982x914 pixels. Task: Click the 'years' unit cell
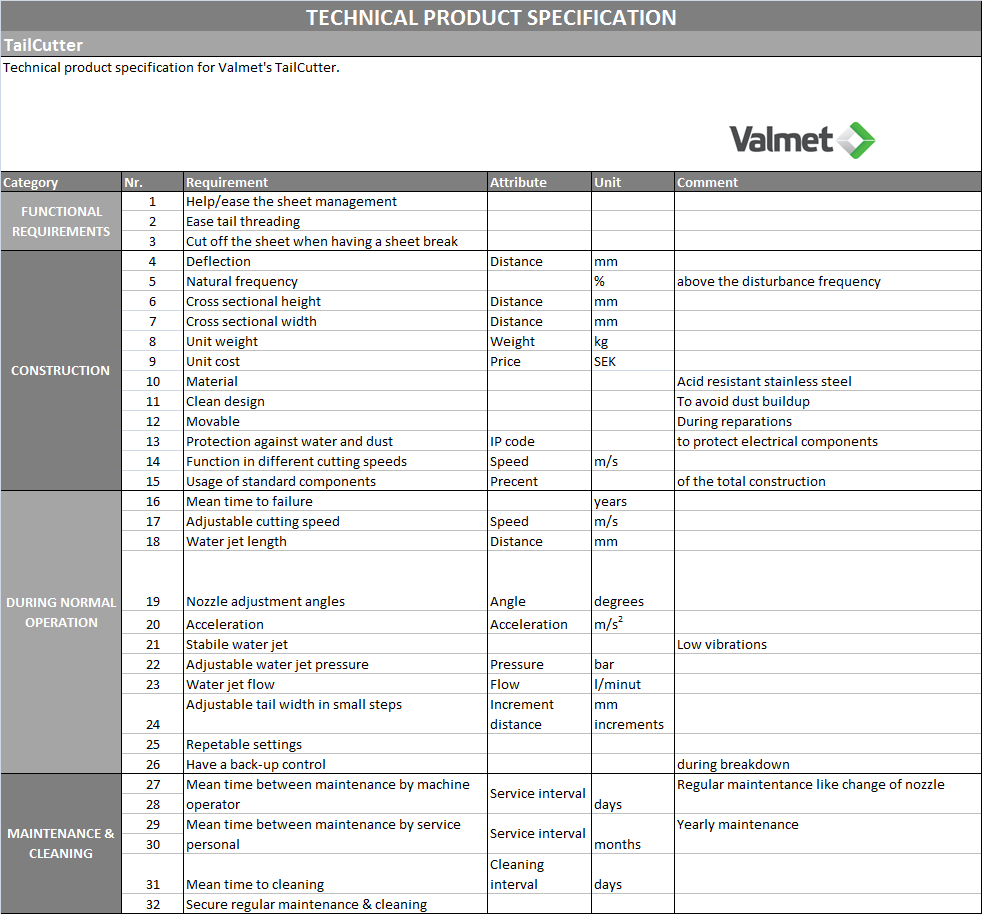[x=633, y=502]
